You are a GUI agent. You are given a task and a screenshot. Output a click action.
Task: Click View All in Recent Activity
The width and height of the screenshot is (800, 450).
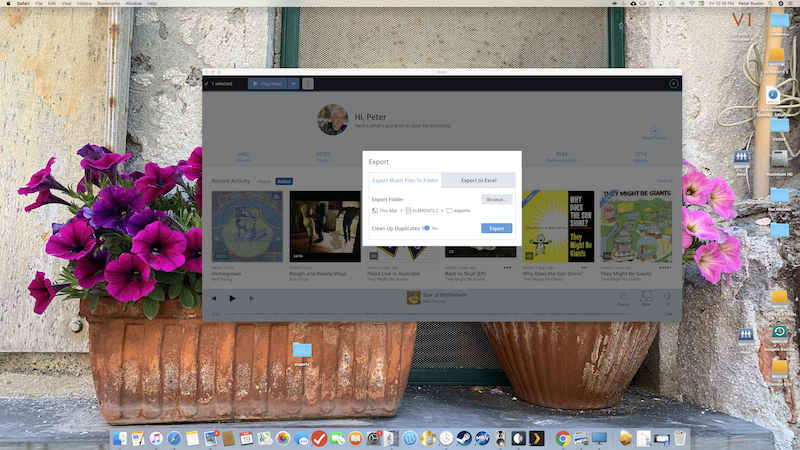pos(664,181)
